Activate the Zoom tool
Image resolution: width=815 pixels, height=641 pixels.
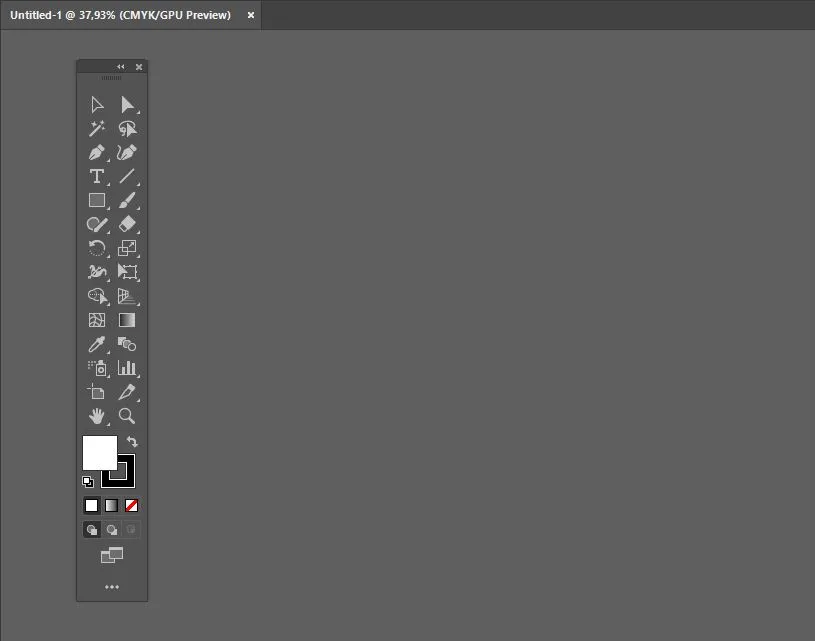pos(126,416)
